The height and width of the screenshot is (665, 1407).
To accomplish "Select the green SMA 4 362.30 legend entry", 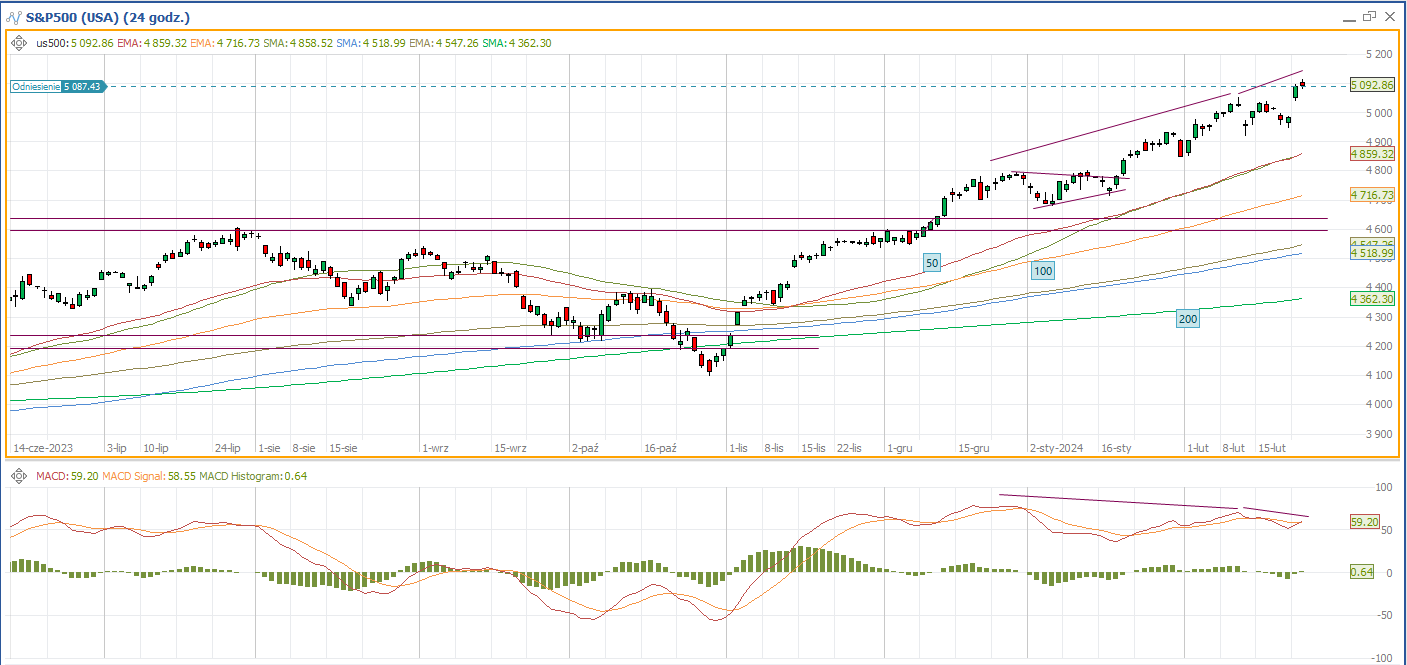I will tap(517, 43).
